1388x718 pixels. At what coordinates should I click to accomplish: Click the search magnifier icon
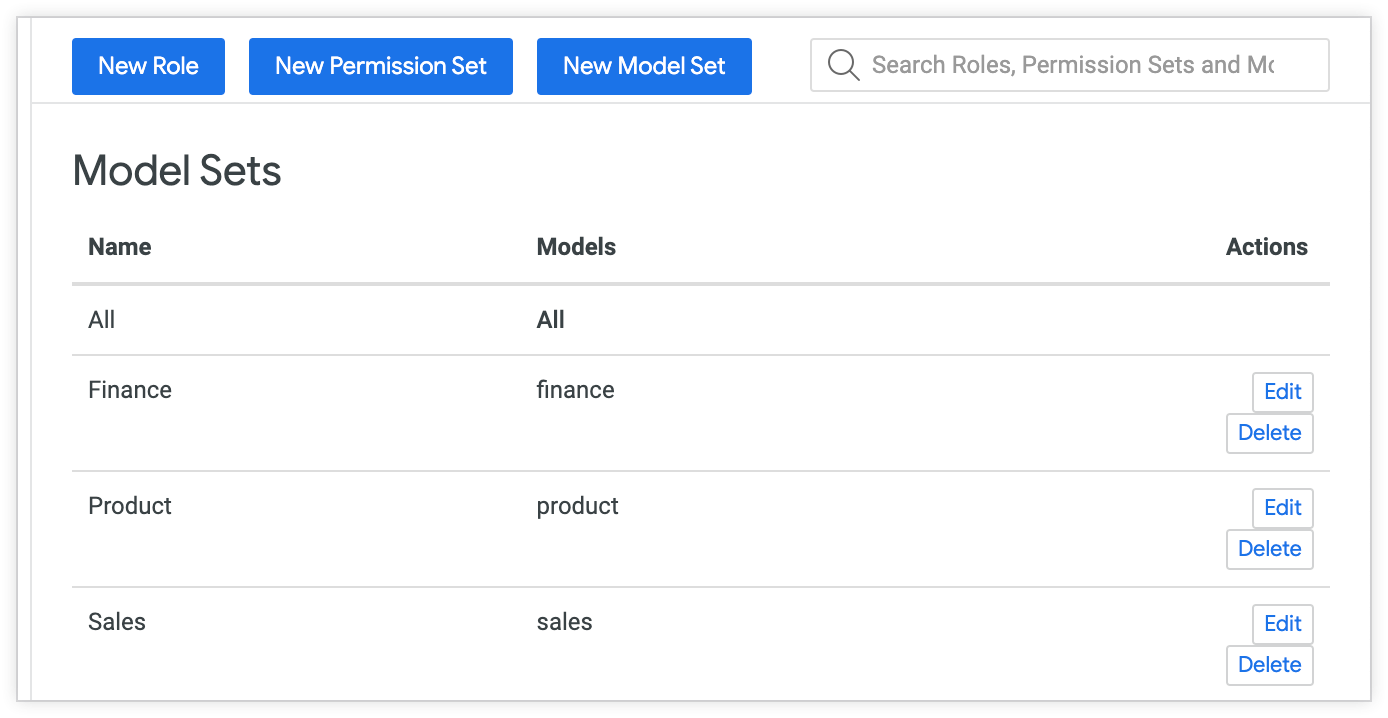tap(843, 64)
